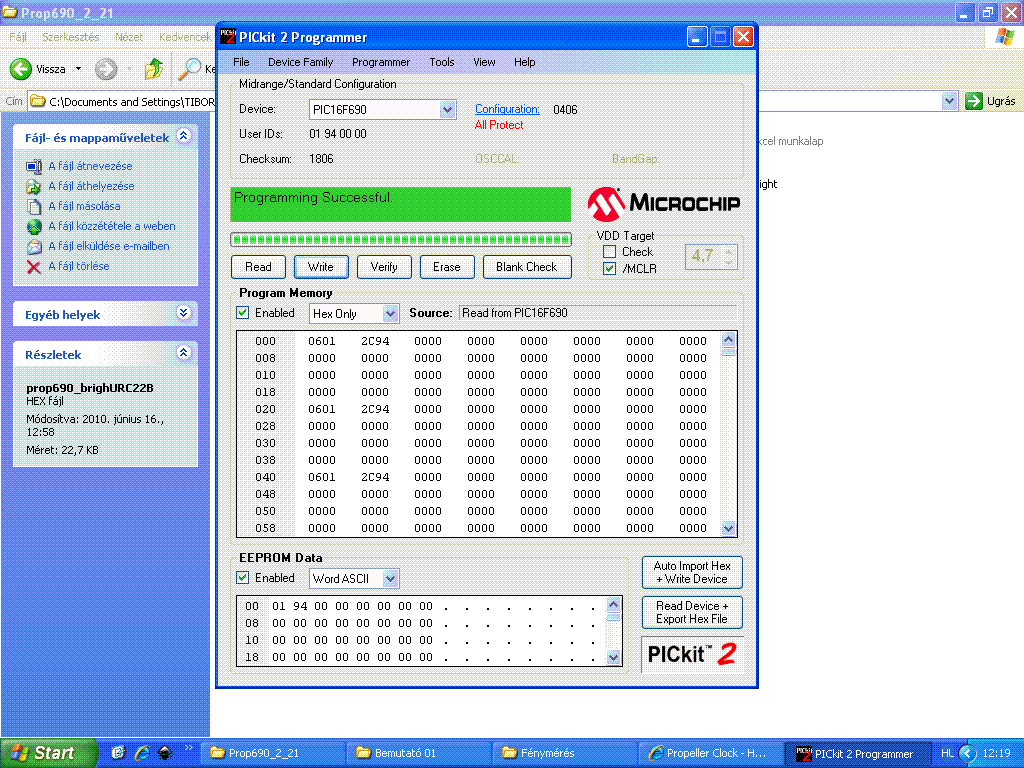Click the PICkit 2 Programmer title bar icon
1024x768 pixels.
point(227,37)
